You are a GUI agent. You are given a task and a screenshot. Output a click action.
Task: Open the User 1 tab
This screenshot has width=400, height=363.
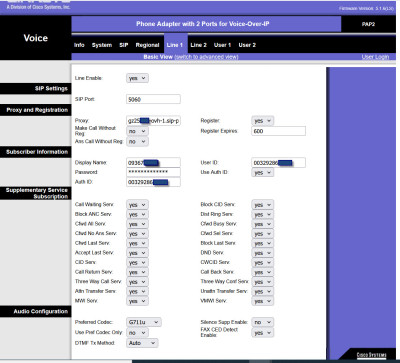222,45
